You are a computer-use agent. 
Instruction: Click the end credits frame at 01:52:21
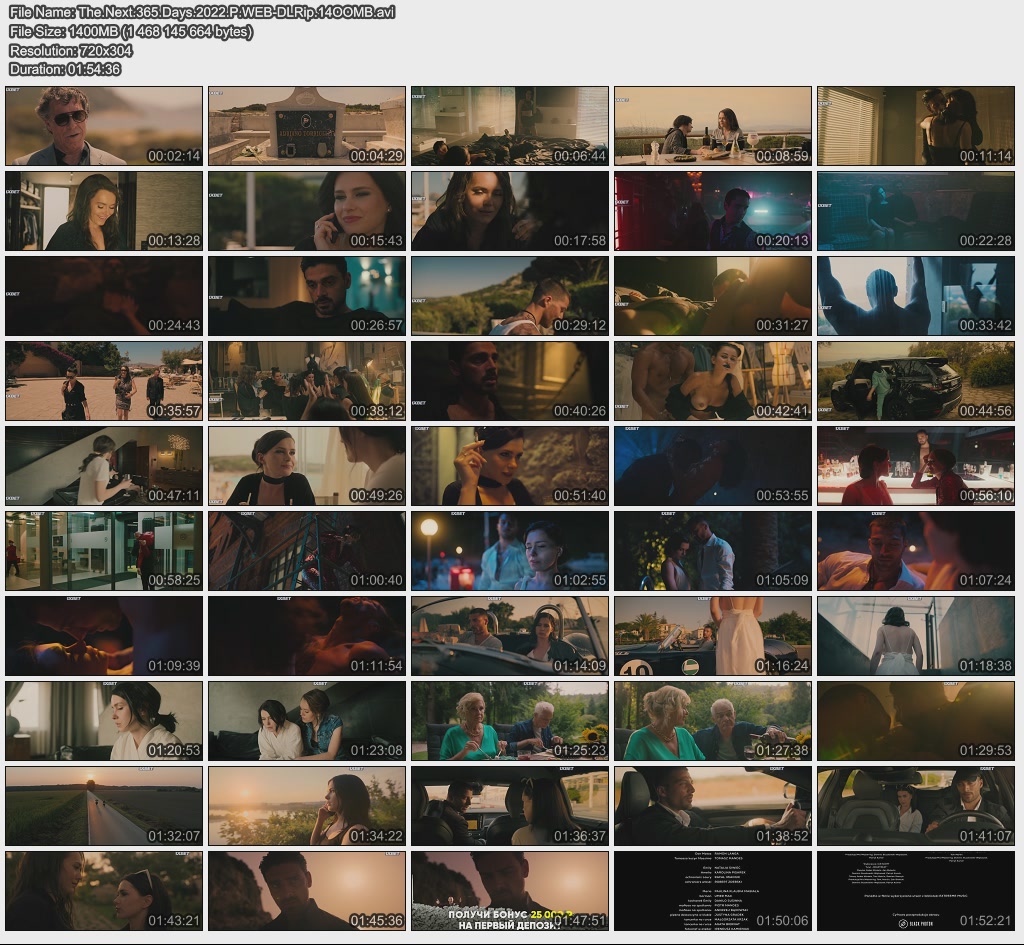[916, 891]
